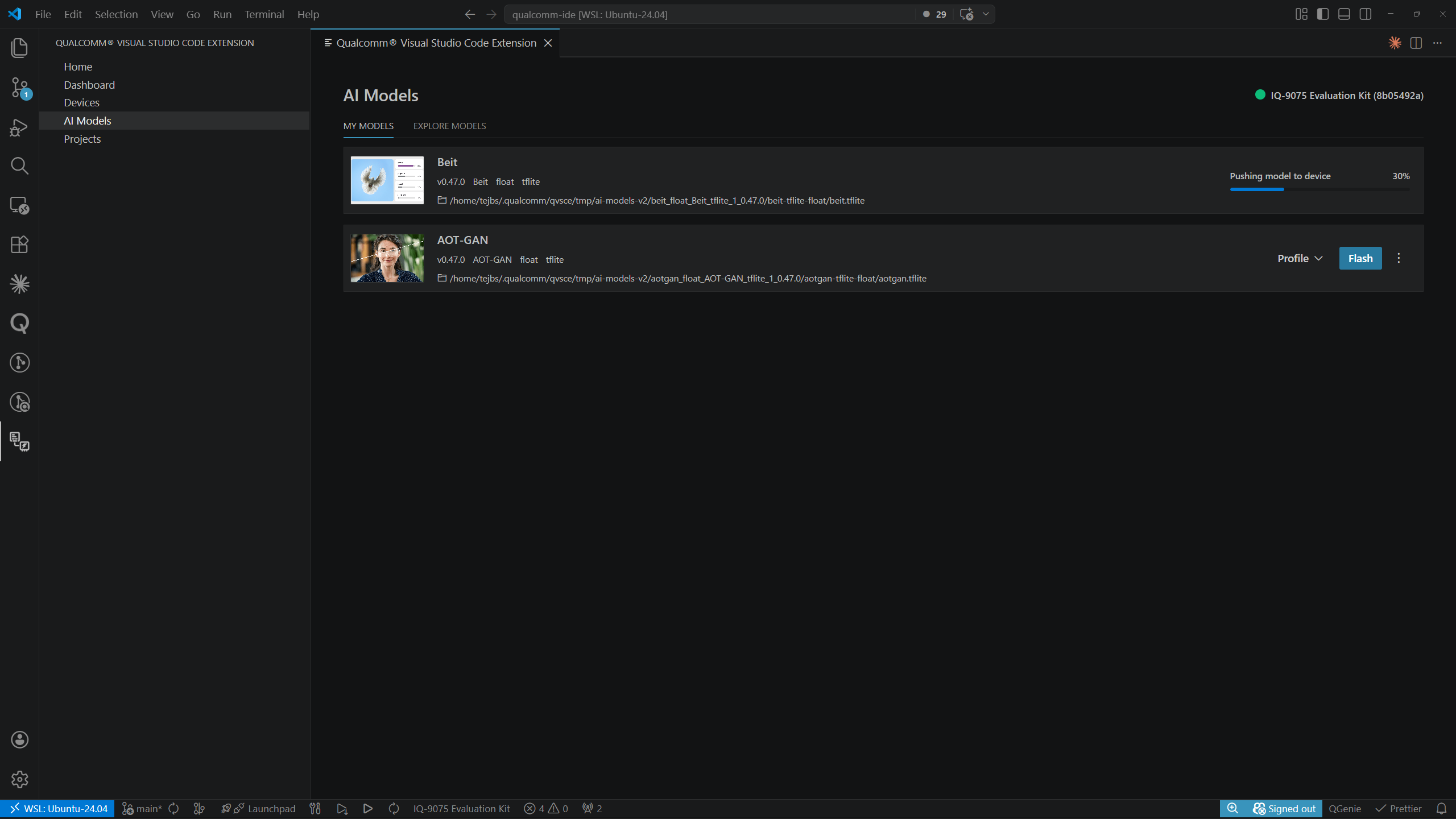Open the AOT-GAN more options menu

point(1399,258)
